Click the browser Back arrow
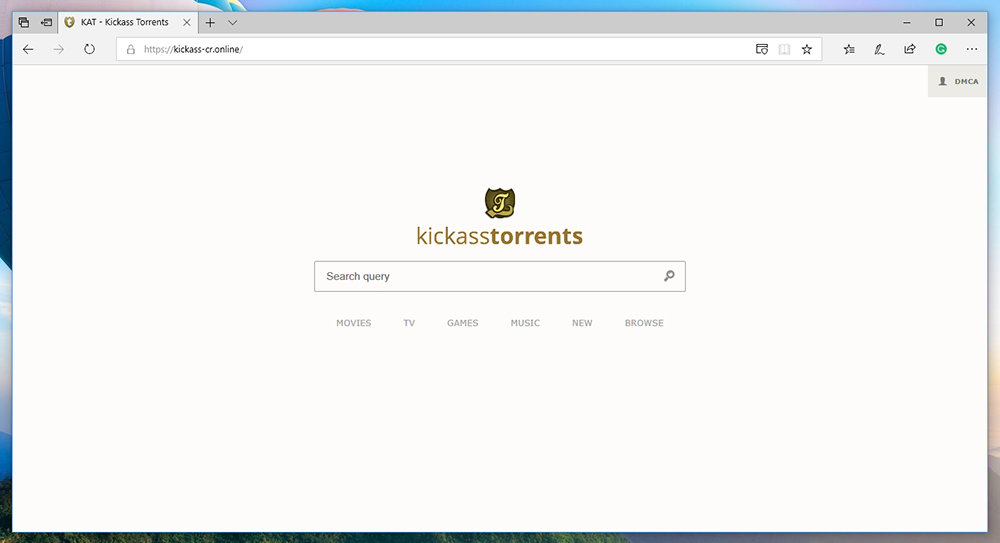Image resolution: width=1000 pixels, height=543 pixels. (28, 49)
